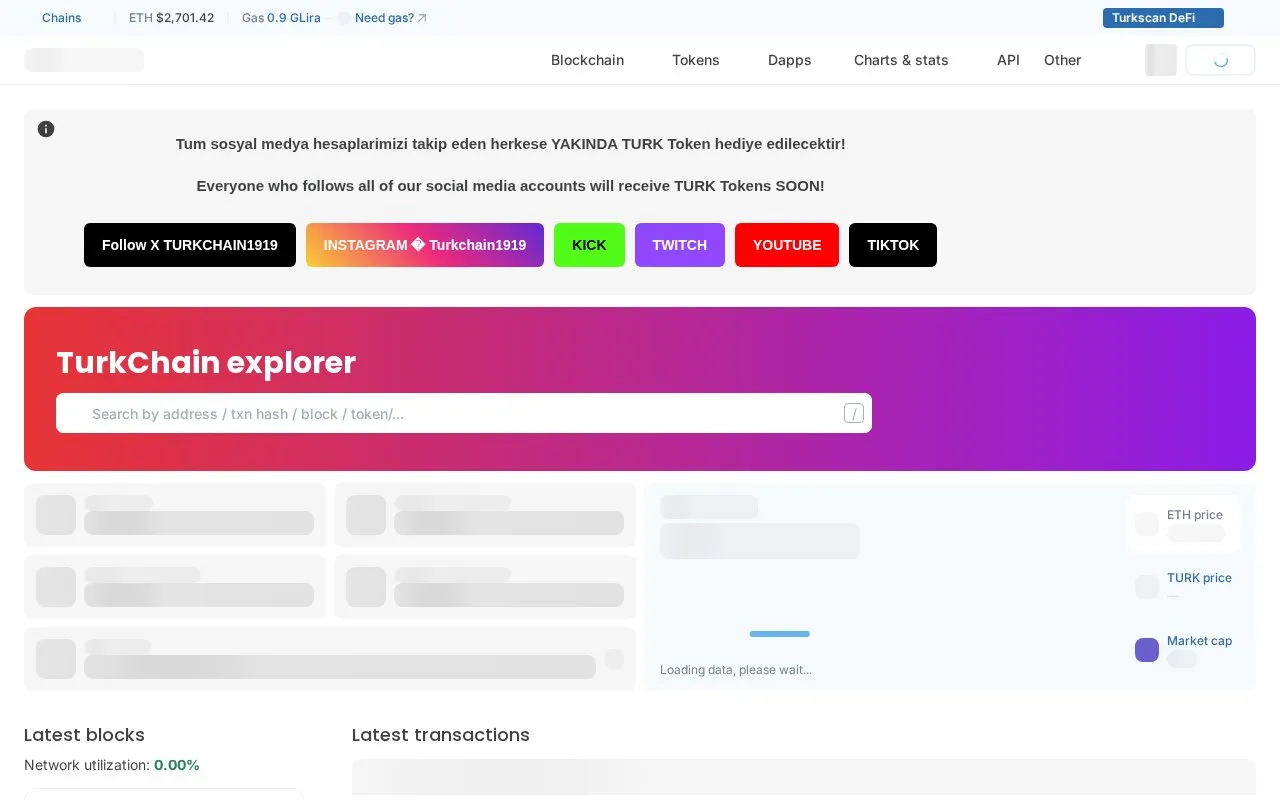Click the Network utilization 0.00% text
The height and width of the screenshot is (800, 1280).
pos(112,765)
